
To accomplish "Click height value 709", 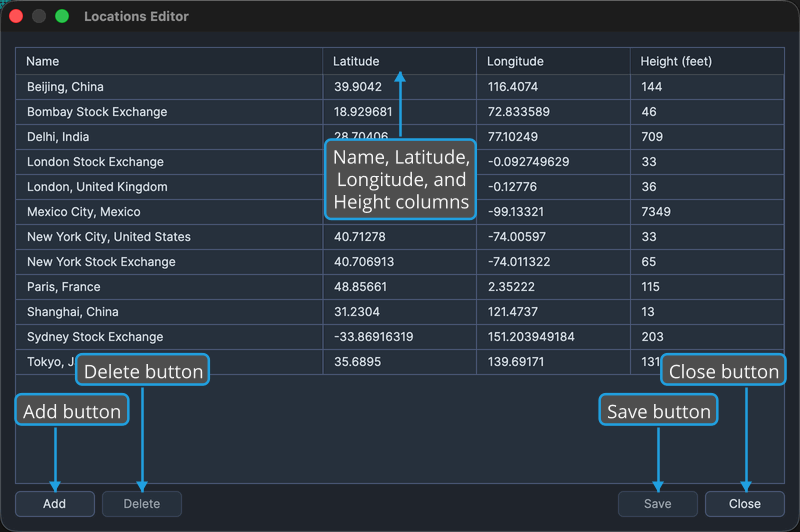I will pos(652,137).
